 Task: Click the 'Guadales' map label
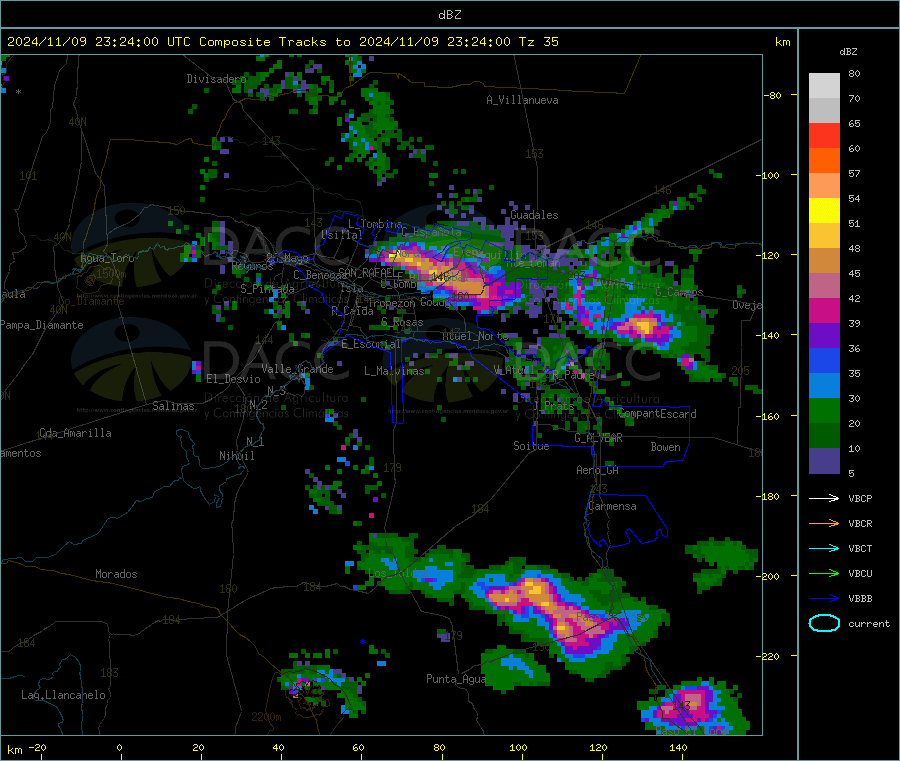pyautogui.click(x=534, y=215)
